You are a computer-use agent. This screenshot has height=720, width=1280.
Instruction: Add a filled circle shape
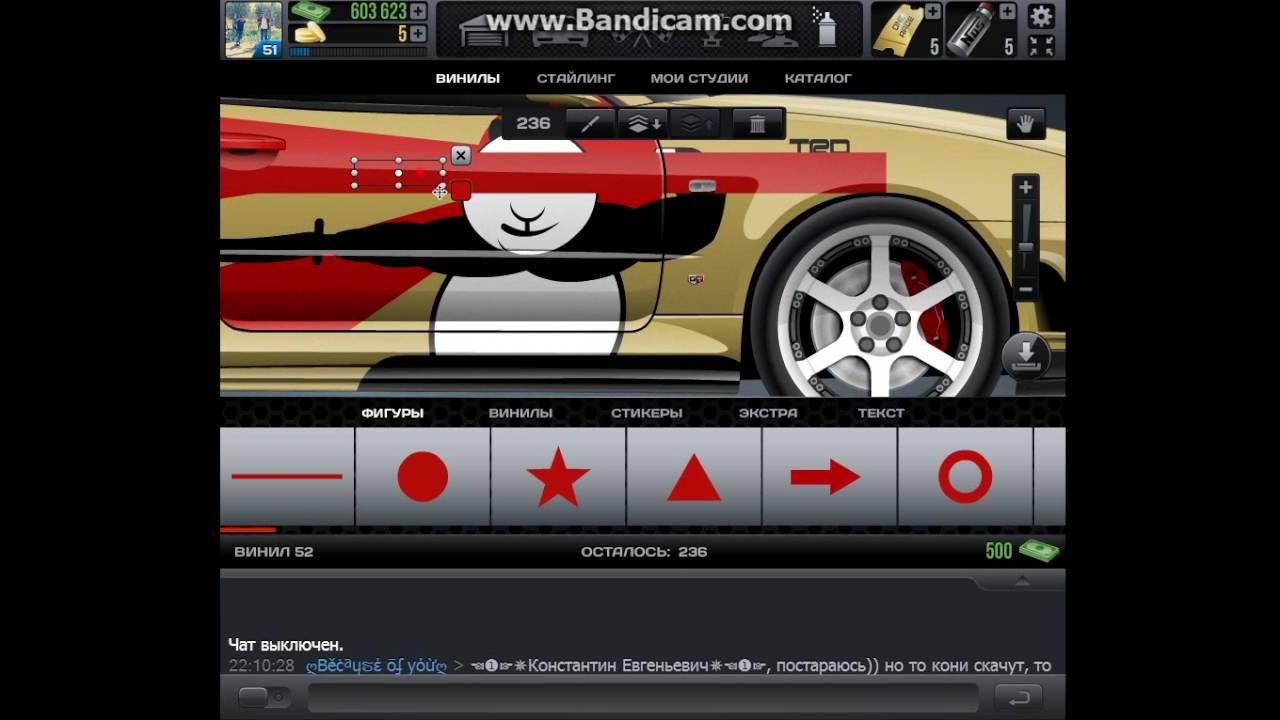422,476
